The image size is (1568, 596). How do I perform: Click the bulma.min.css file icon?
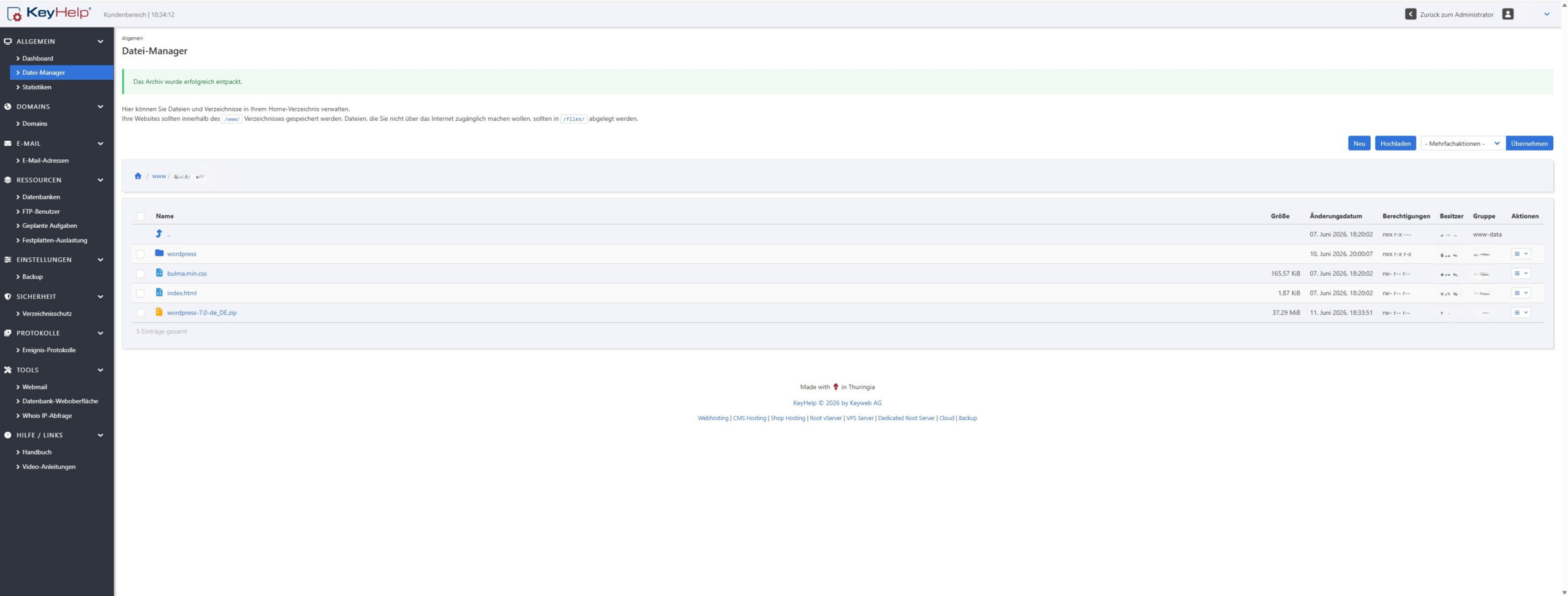coord(159,273)
